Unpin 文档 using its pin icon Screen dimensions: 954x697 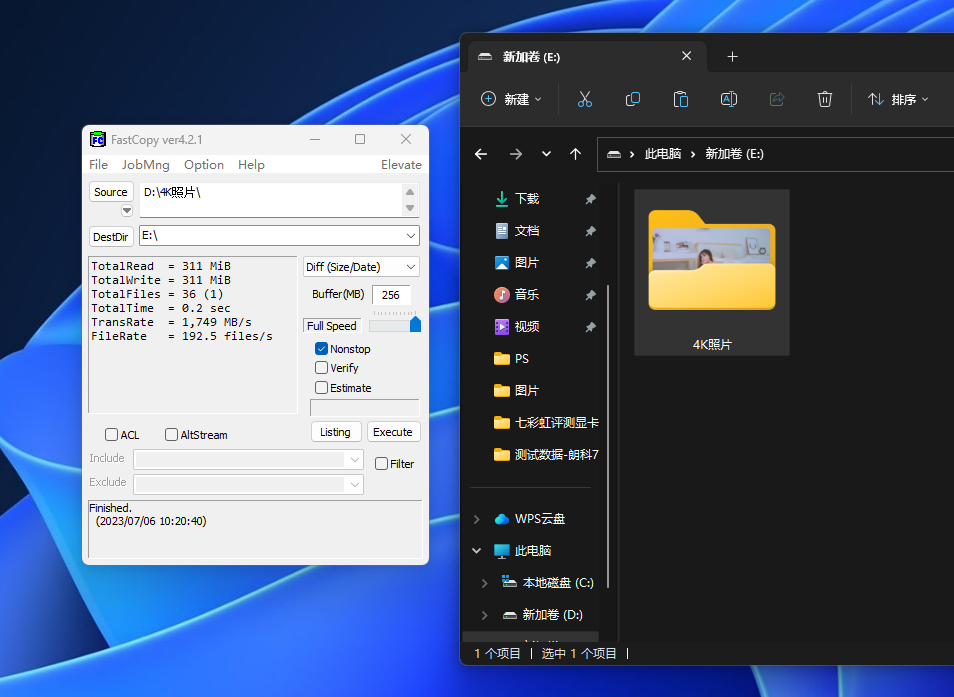point(590,231)
